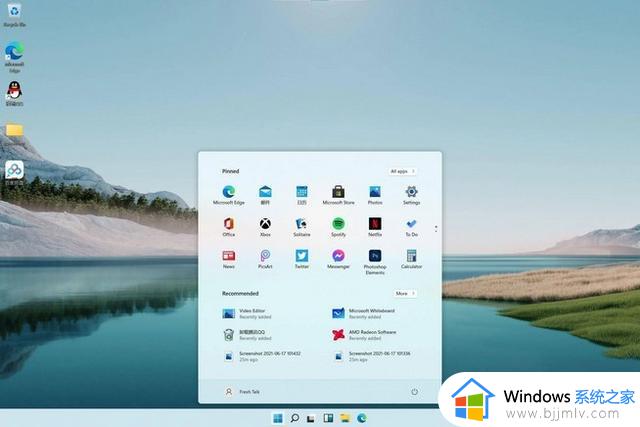Launch the Calculator app
The width and height of the screenshot is (640, 427).
point(411,259)
